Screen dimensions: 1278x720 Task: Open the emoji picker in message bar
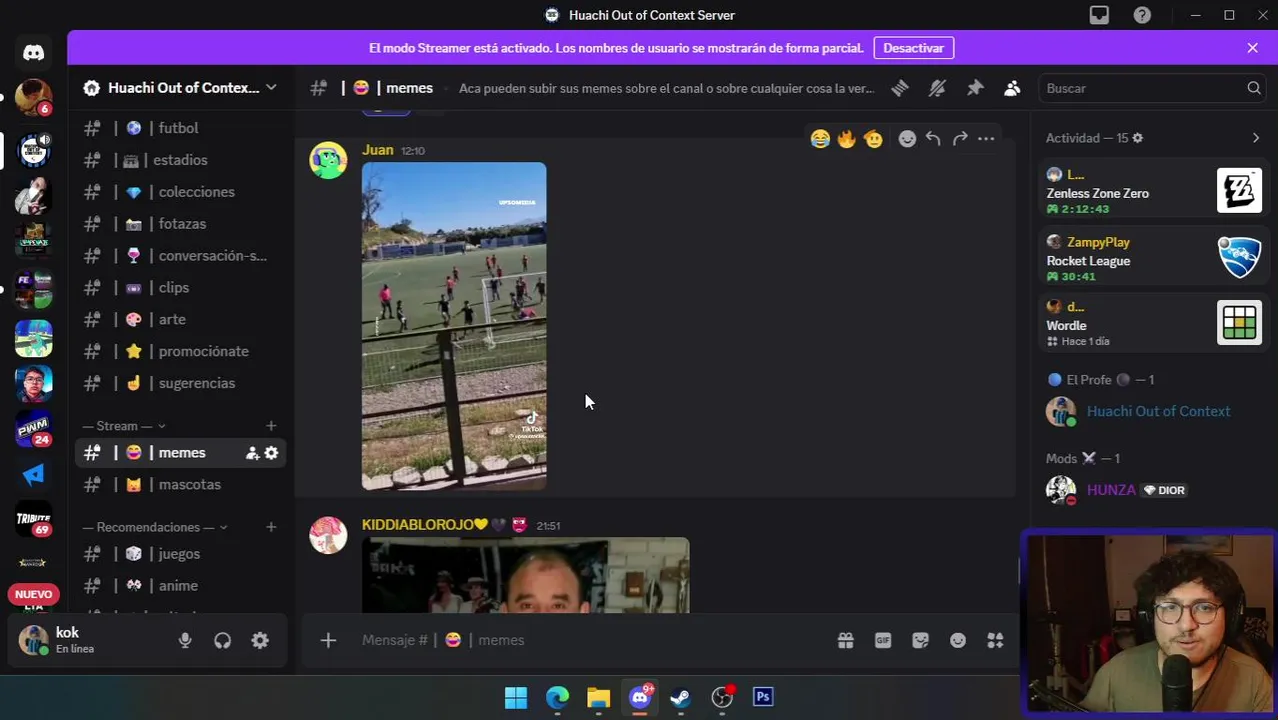tap(958, 640)
